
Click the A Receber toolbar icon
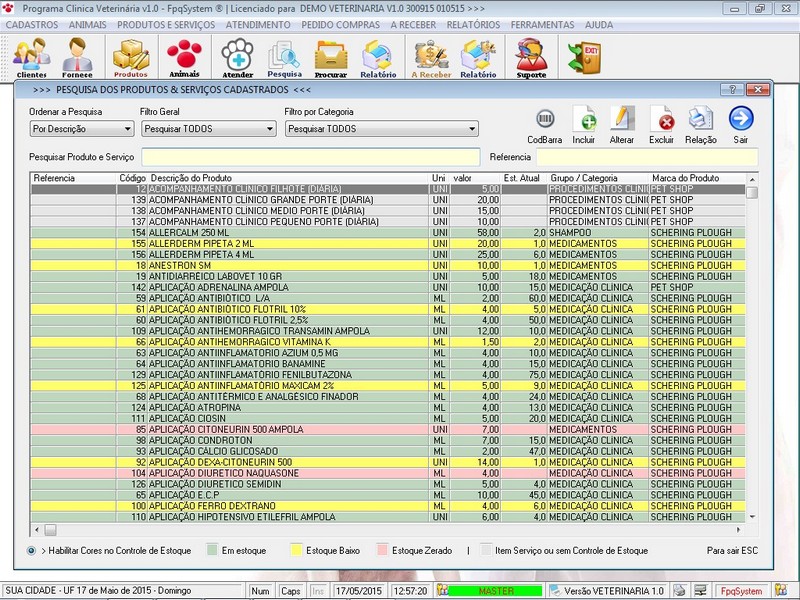(x=431, y=57)
